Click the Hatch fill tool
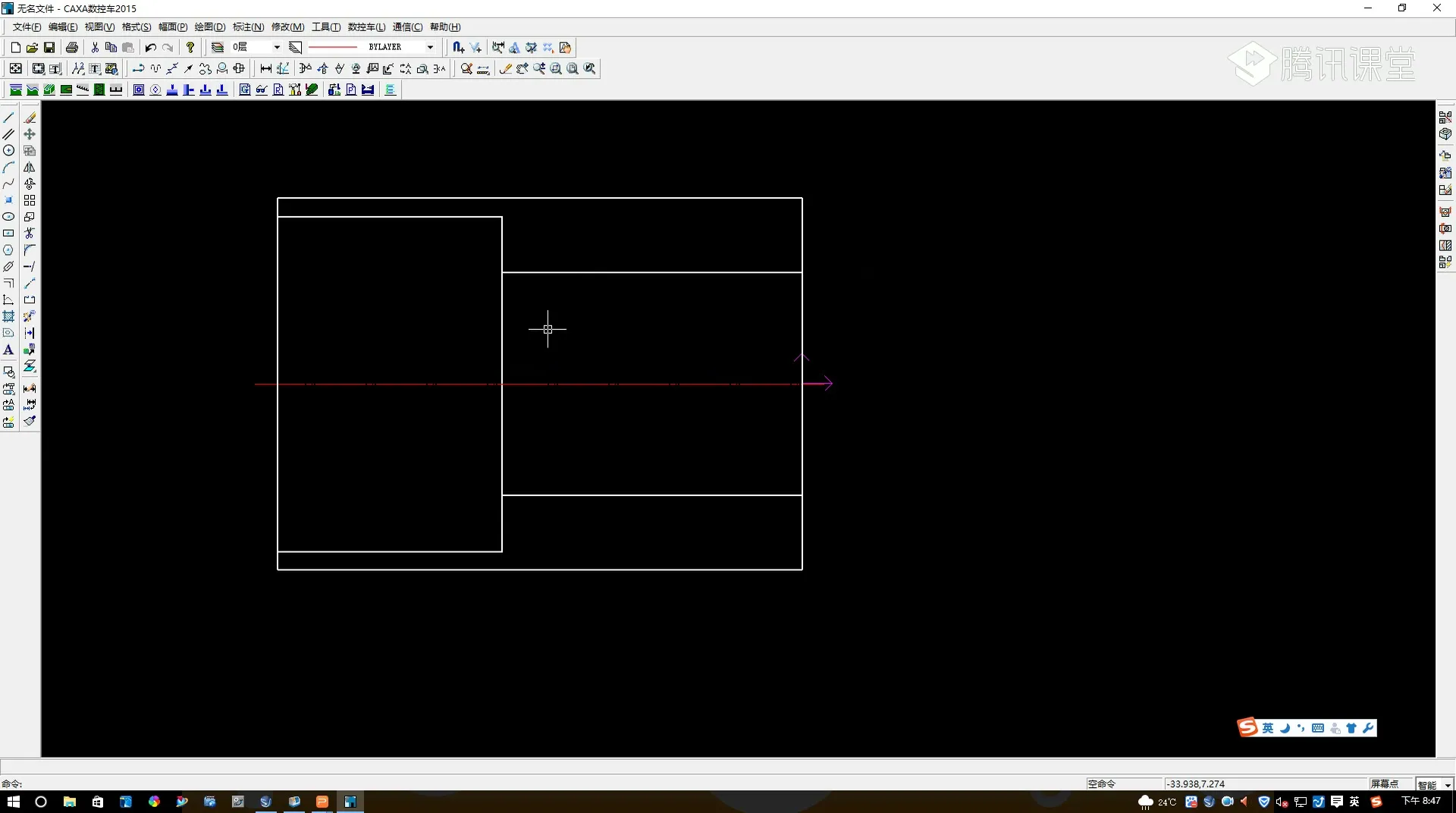 point(8,317)
